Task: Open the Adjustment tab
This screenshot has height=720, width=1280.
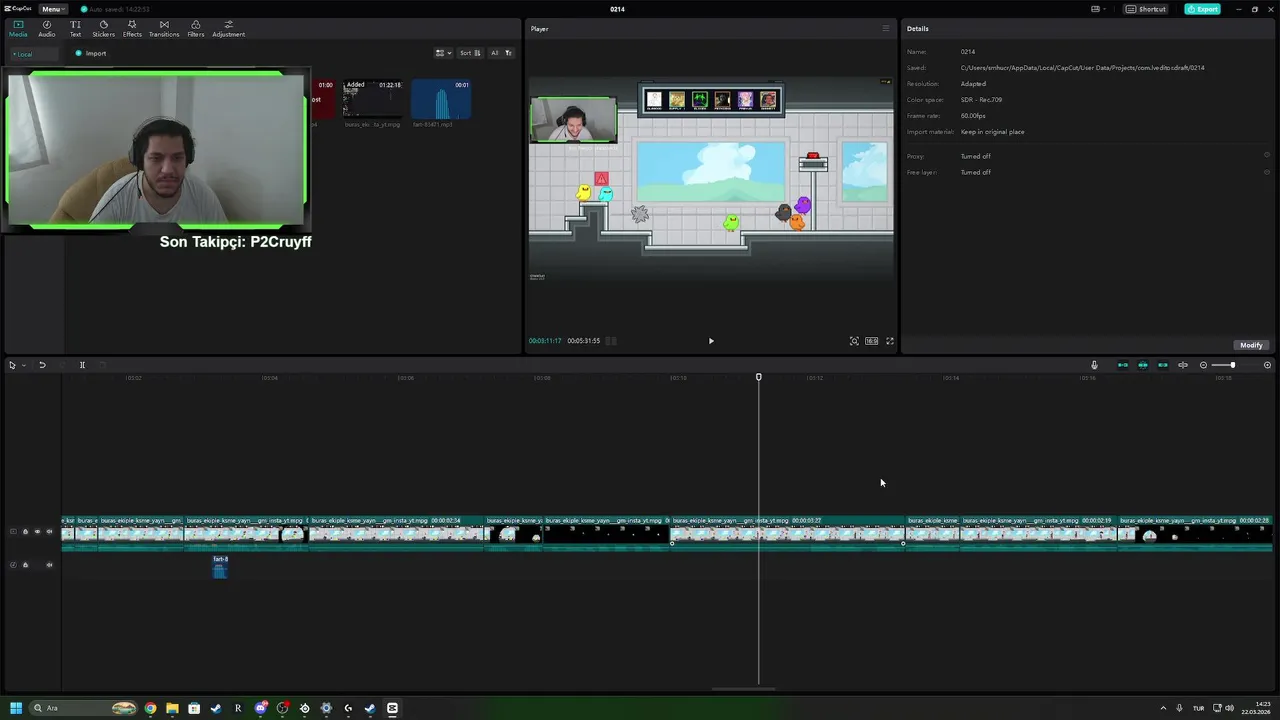Action: (228, 28)
